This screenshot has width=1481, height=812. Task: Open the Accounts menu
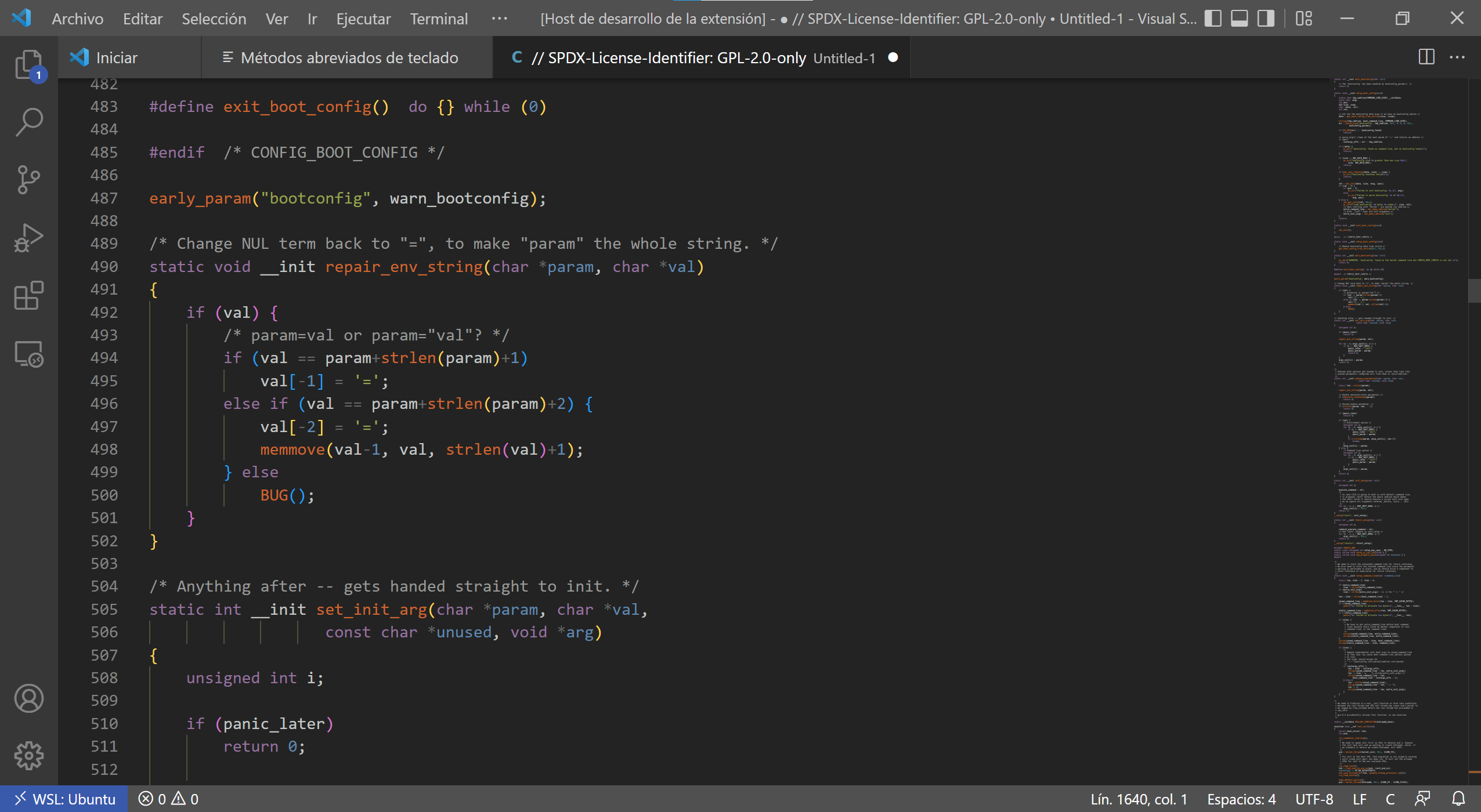[28, 698]
